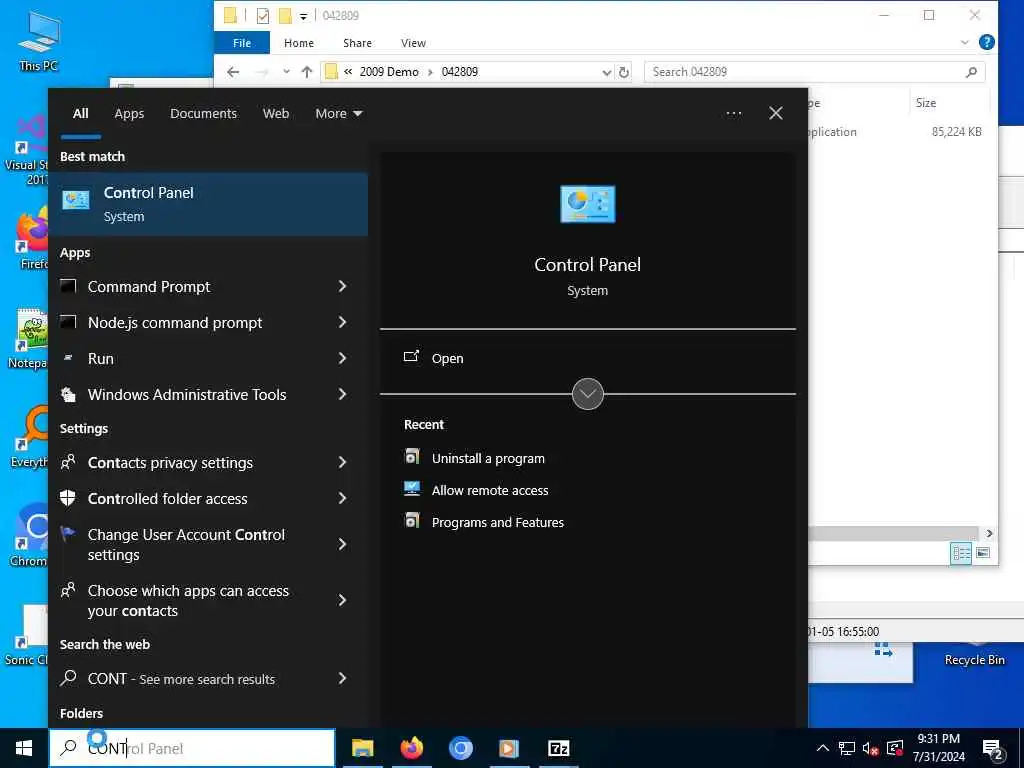Click the Node.js command prompt icon

pos(68,322)
